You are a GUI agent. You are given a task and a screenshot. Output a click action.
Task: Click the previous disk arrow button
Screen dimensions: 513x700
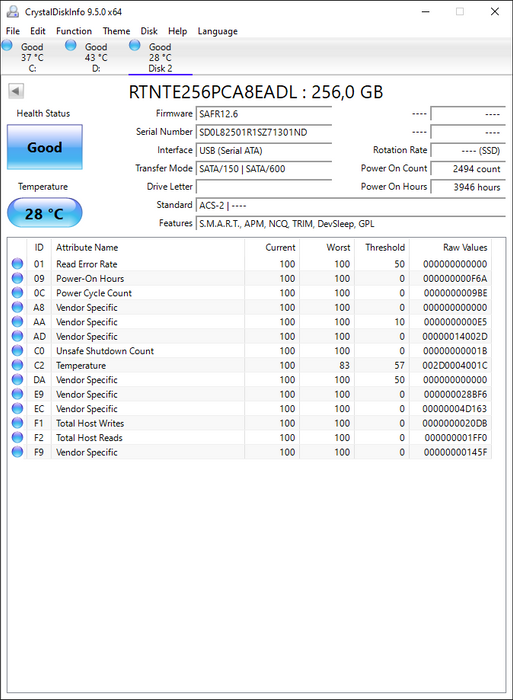pyautogui.click(x=16, y=92)
